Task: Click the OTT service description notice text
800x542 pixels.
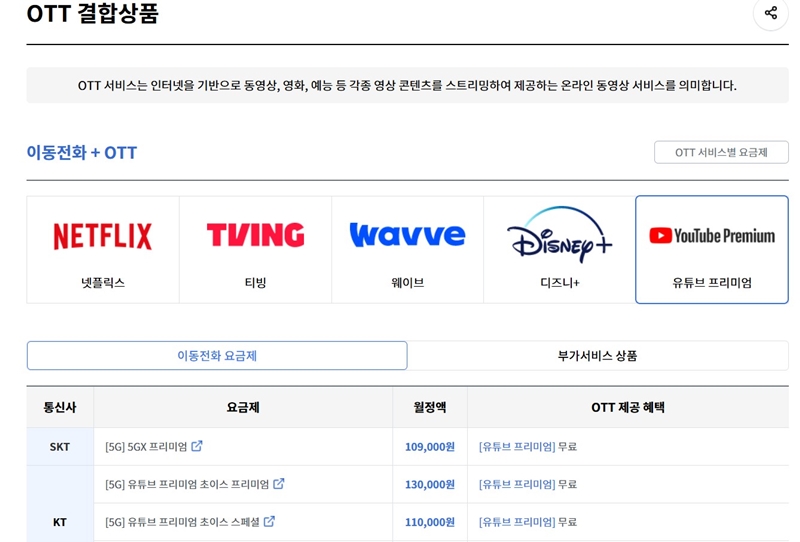Action: pyautogui.click(x=407, y=85)
